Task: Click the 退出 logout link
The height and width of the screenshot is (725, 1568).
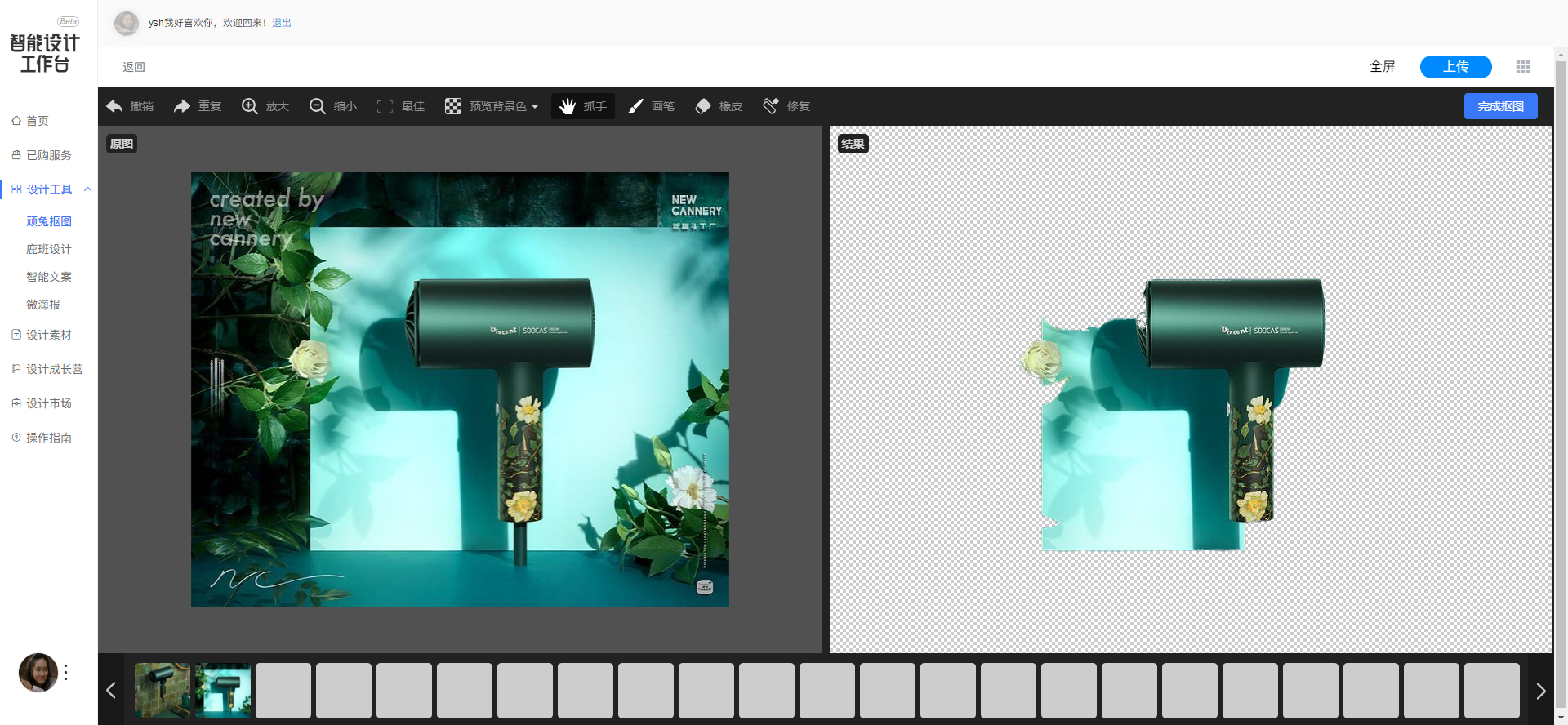Action: [x=282, y=23]
